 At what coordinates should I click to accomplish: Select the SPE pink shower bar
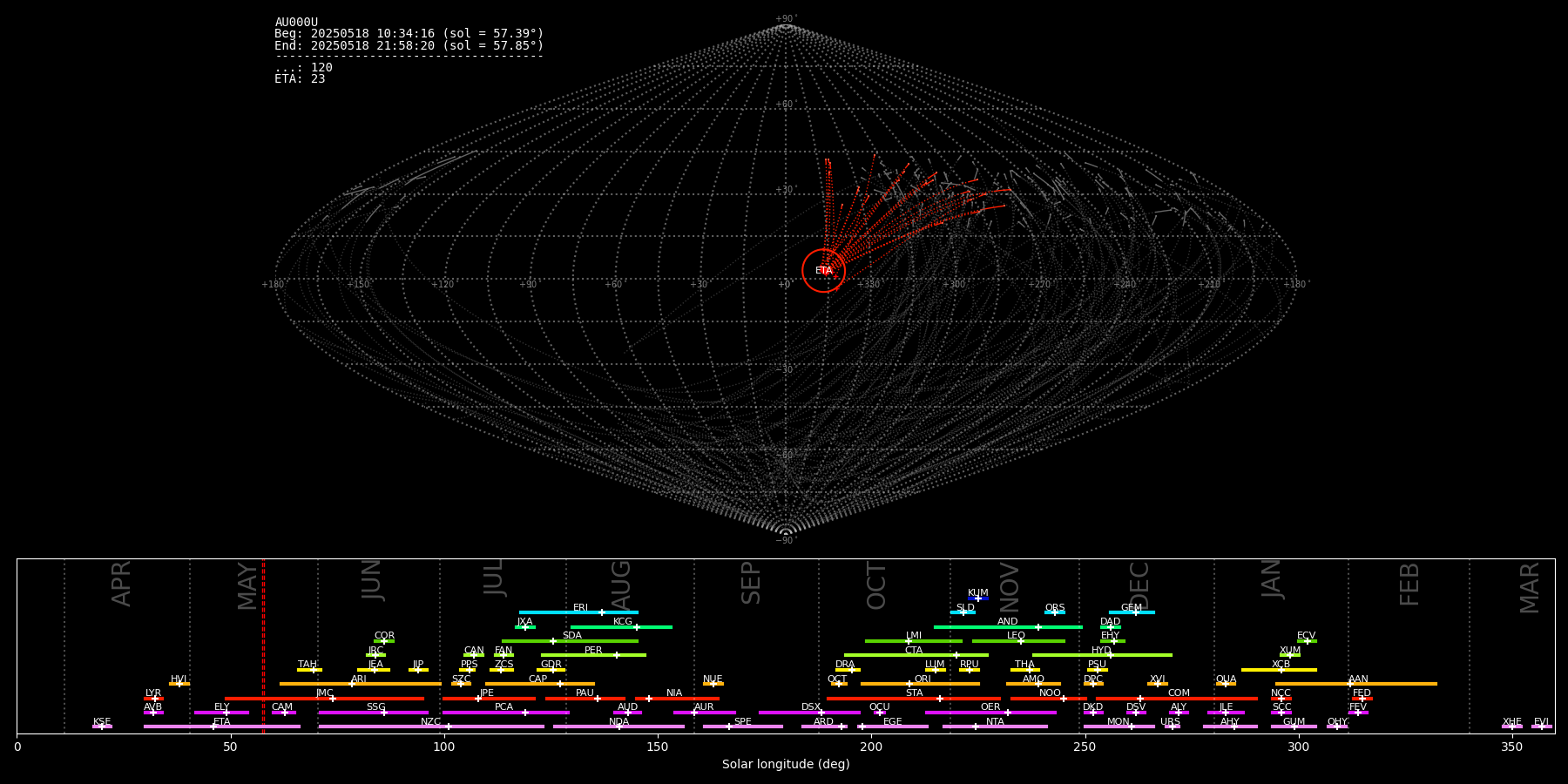743,727
